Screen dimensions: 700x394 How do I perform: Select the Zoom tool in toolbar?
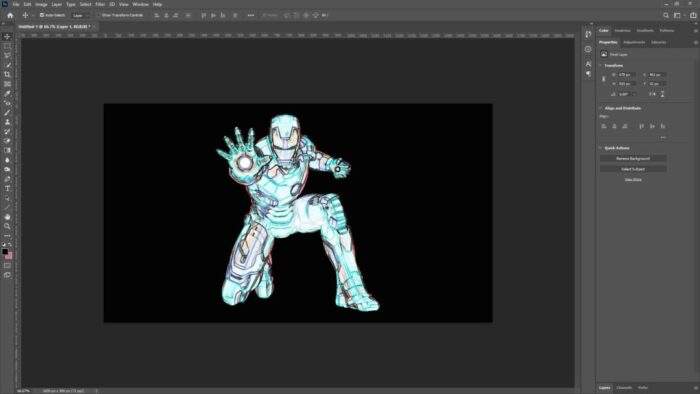pyautogui.click(x=7, y=226)
